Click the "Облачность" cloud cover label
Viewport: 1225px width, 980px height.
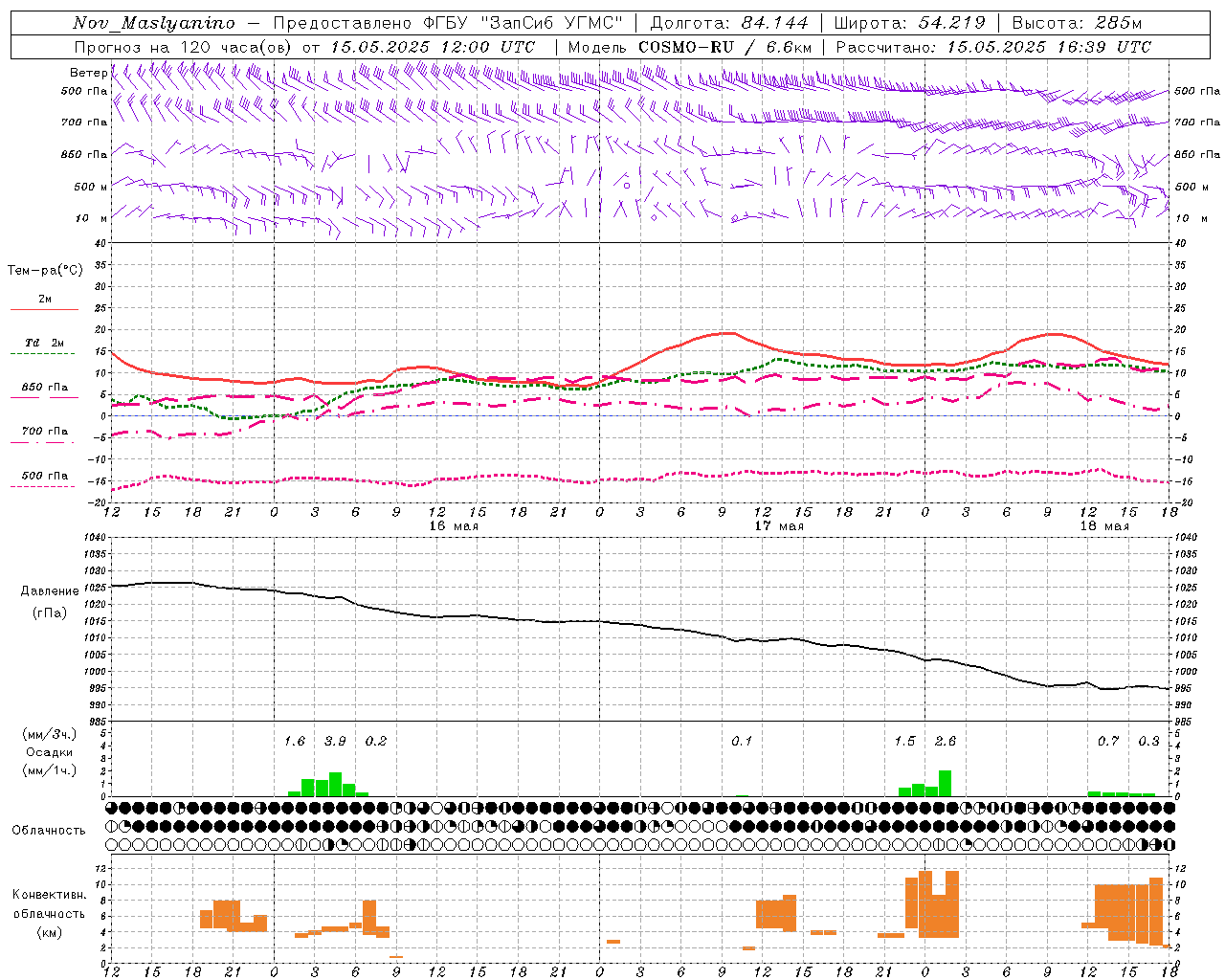[49, 830]
